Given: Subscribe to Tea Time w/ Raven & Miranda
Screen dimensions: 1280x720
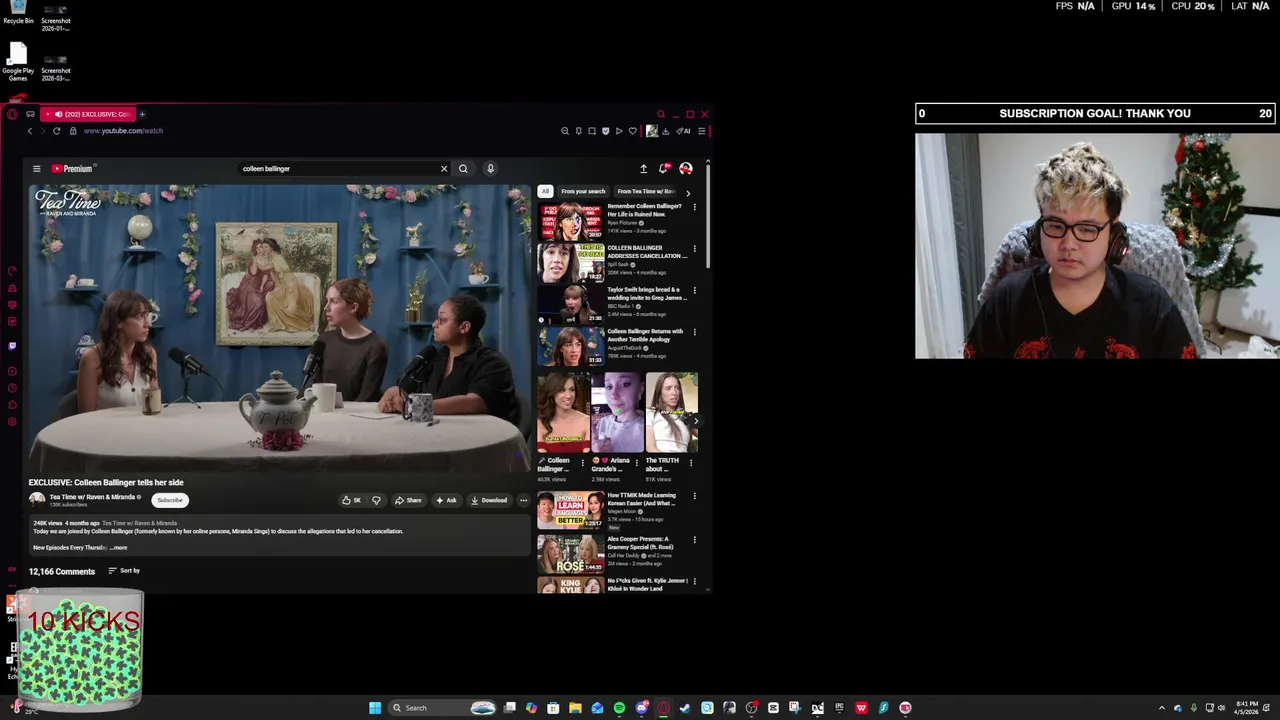Looking at the screenshot, I should (170, 500).
